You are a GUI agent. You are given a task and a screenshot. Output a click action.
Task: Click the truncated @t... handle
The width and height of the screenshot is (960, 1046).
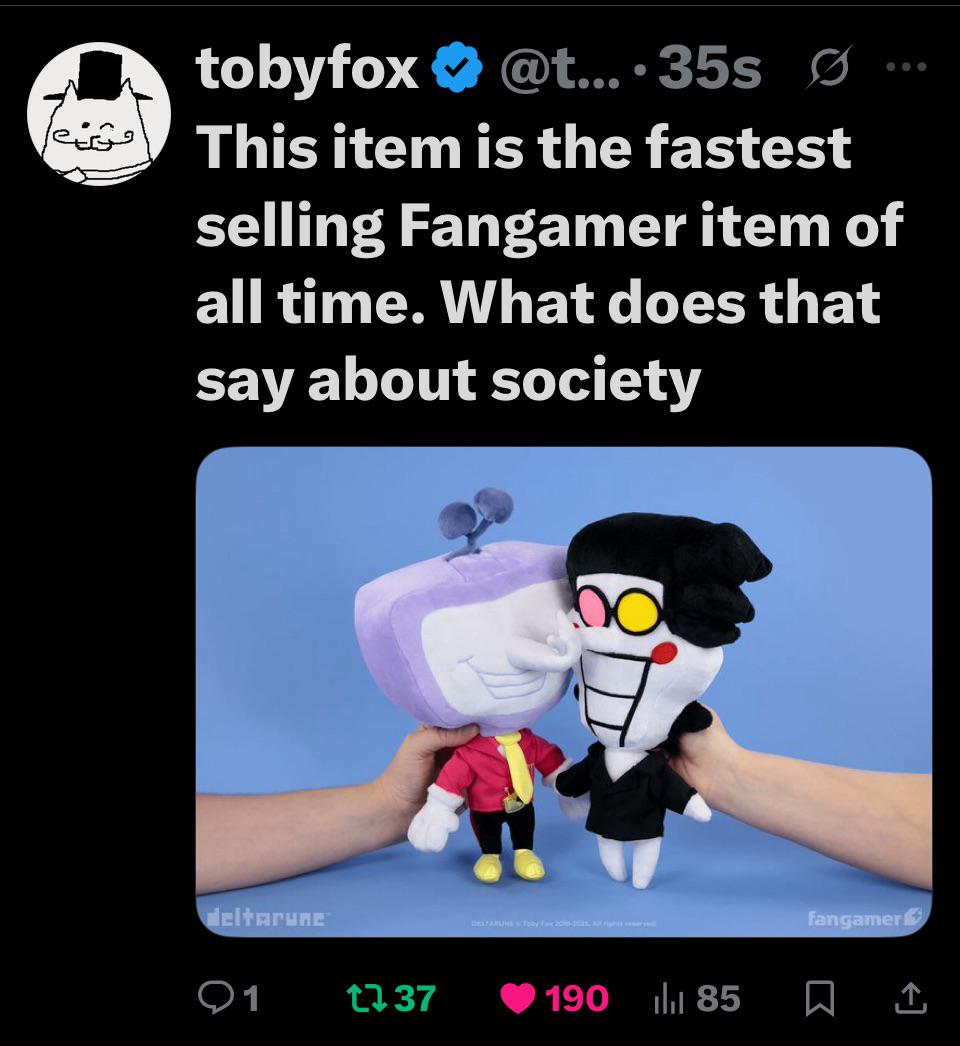point(560,69)
